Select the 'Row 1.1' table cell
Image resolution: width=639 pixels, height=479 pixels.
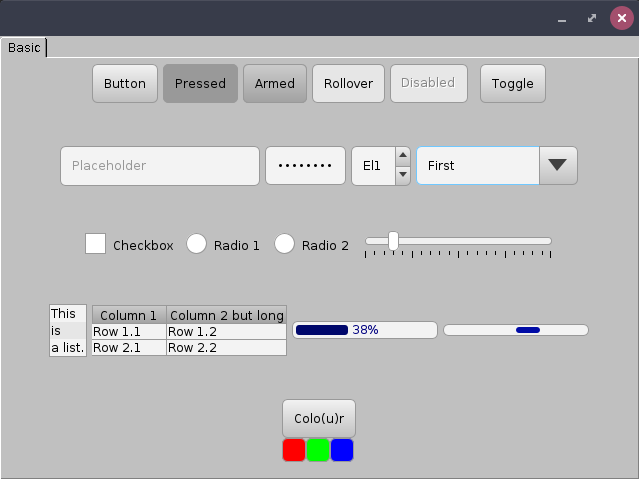point(129,331)
